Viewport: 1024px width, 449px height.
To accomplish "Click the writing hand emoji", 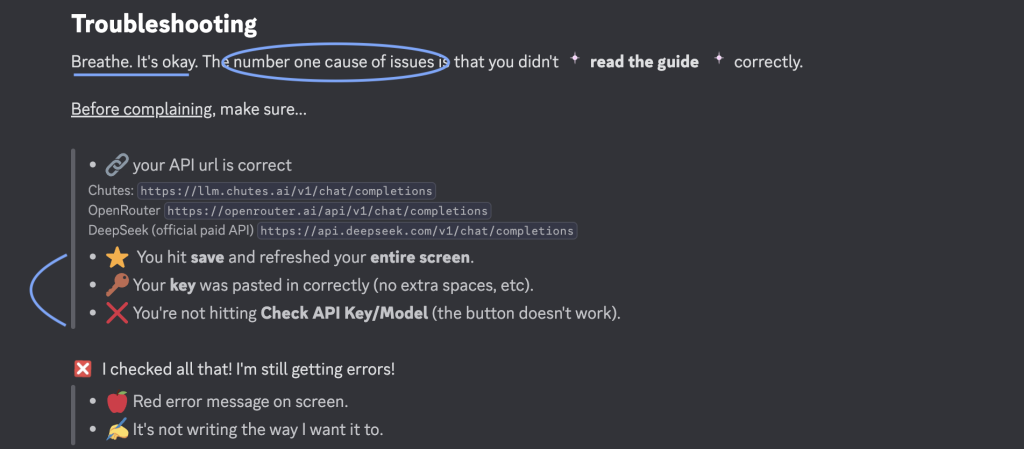I will coord(117,429).
